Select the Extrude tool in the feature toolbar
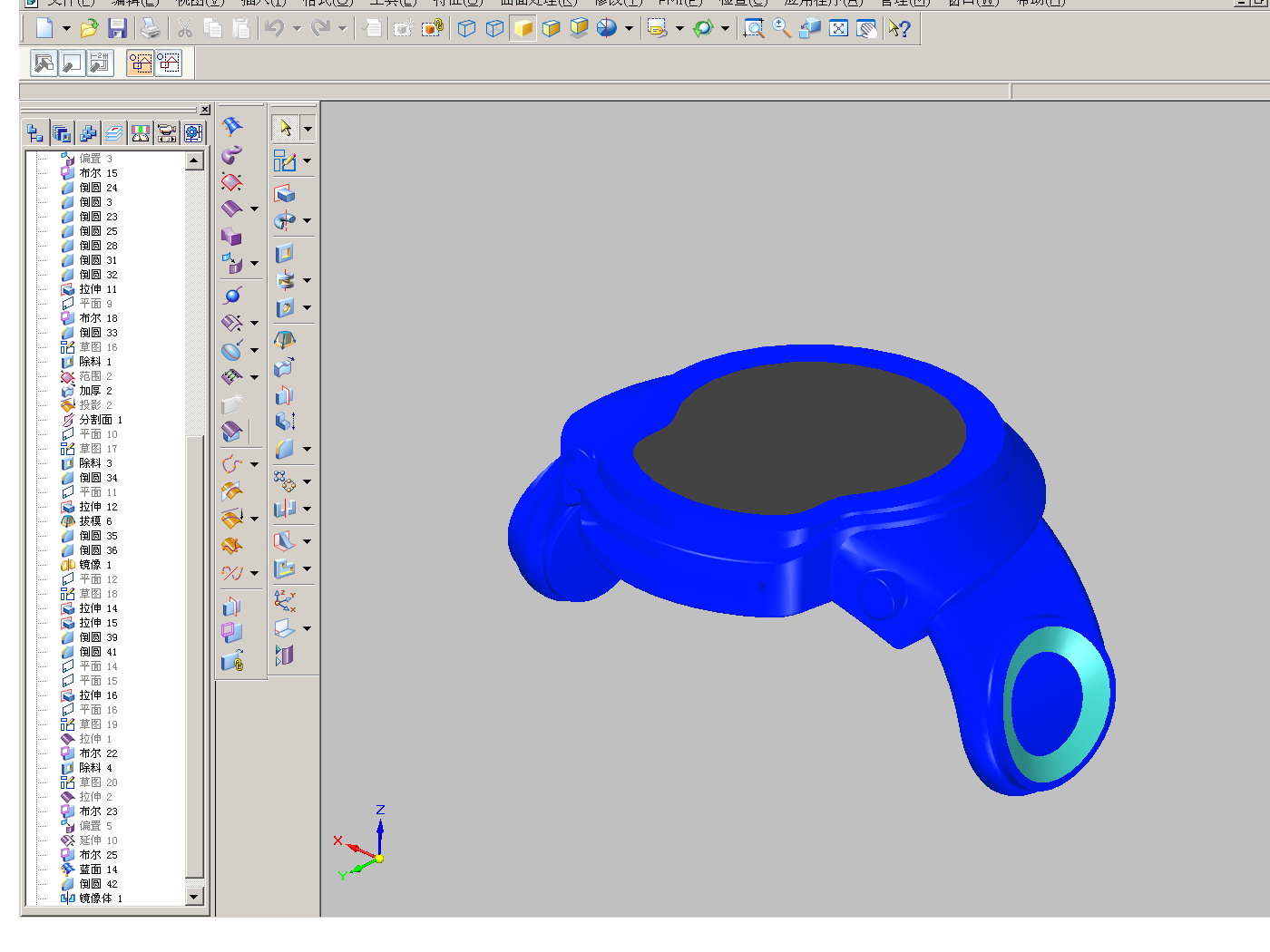This screenshot has height=952, width=1270. 285,194
